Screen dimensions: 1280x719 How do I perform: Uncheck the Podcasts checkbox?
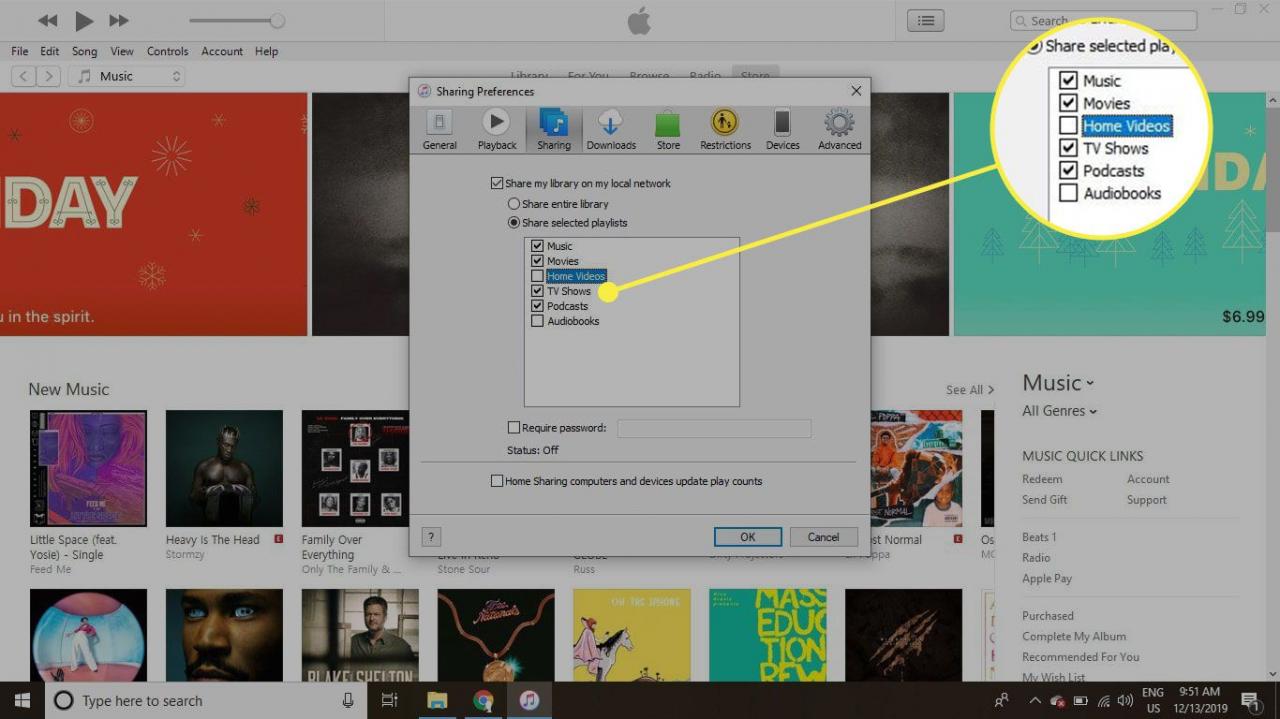[x=537, y=306]
